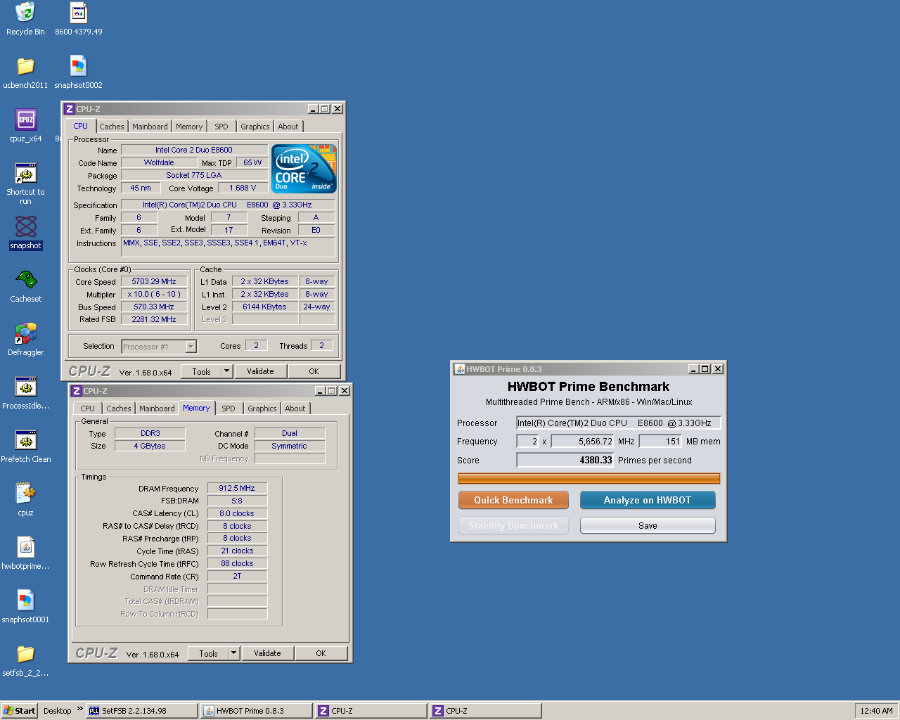Switch to Mainboard tab in upper CPU-Z window

pos(150,126)
